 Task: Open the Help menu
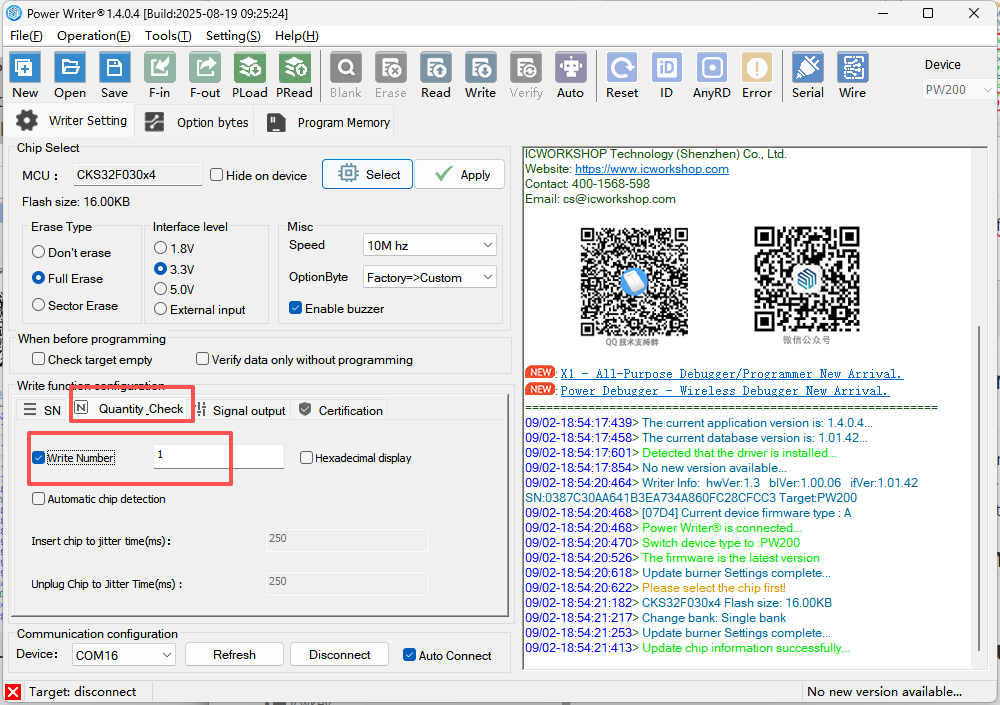[x=297, y=36]
